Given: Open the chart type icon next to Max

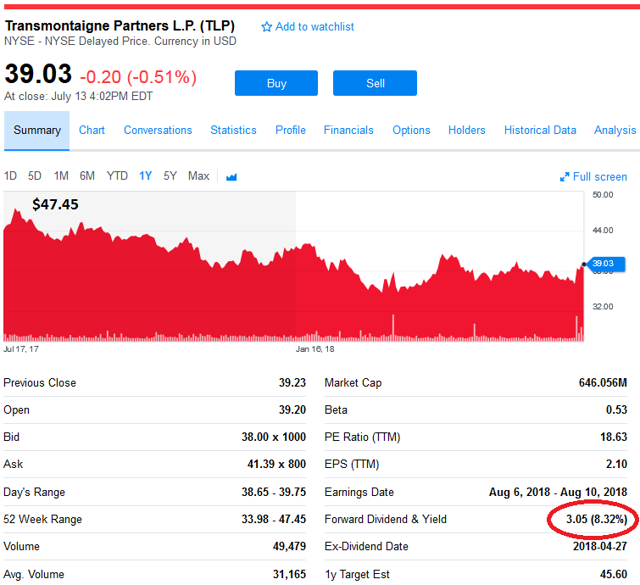Looking at the screenshot, I should [231, 177].
